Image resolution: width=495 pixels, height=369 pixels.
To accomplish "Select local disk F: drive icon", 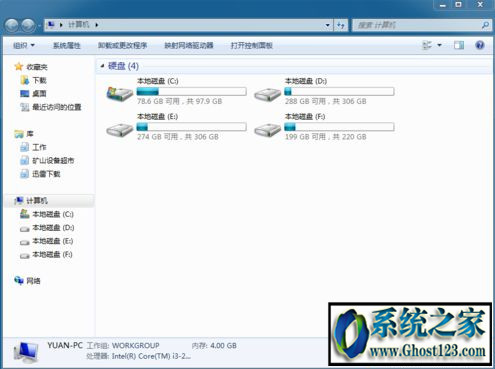I will coord(267,129).
